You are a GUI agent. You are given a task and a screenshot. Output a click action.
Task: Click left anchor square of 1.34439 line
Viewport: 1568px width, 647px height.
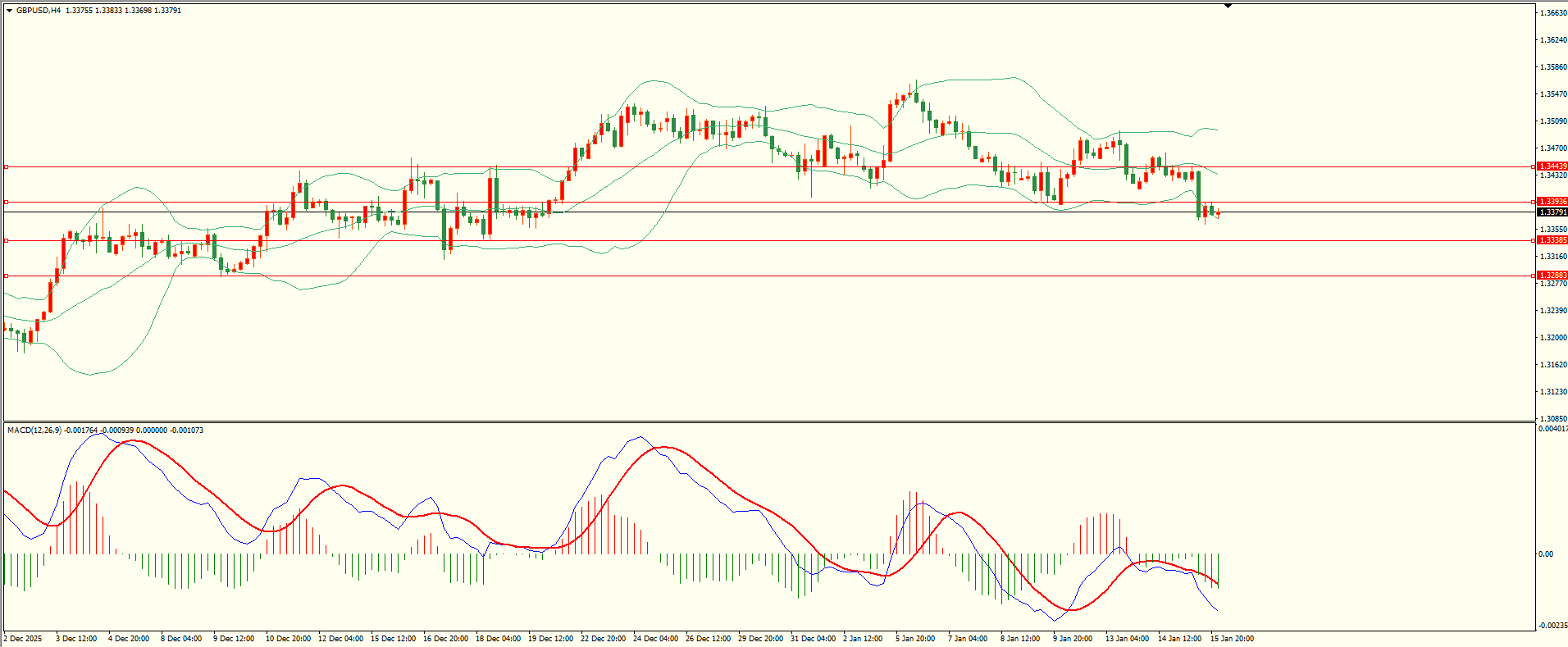click(x=7, y=166)
